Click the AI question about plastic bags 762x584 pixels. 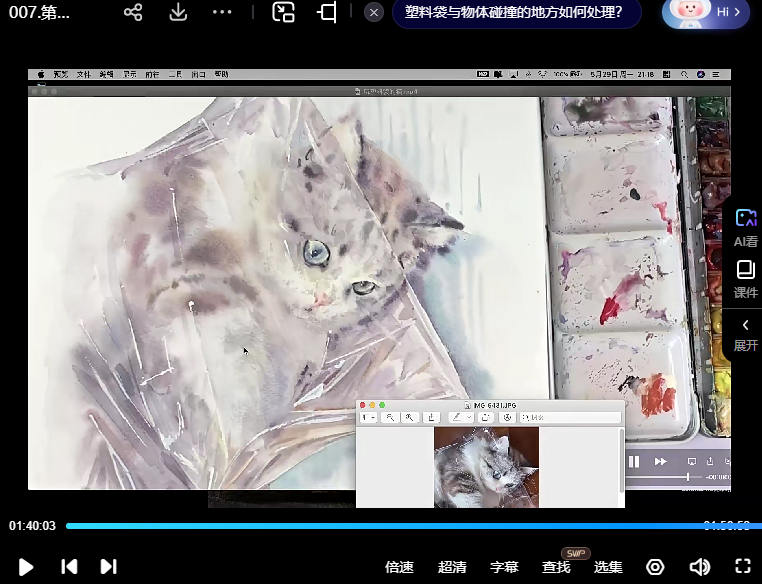(514, 12)
